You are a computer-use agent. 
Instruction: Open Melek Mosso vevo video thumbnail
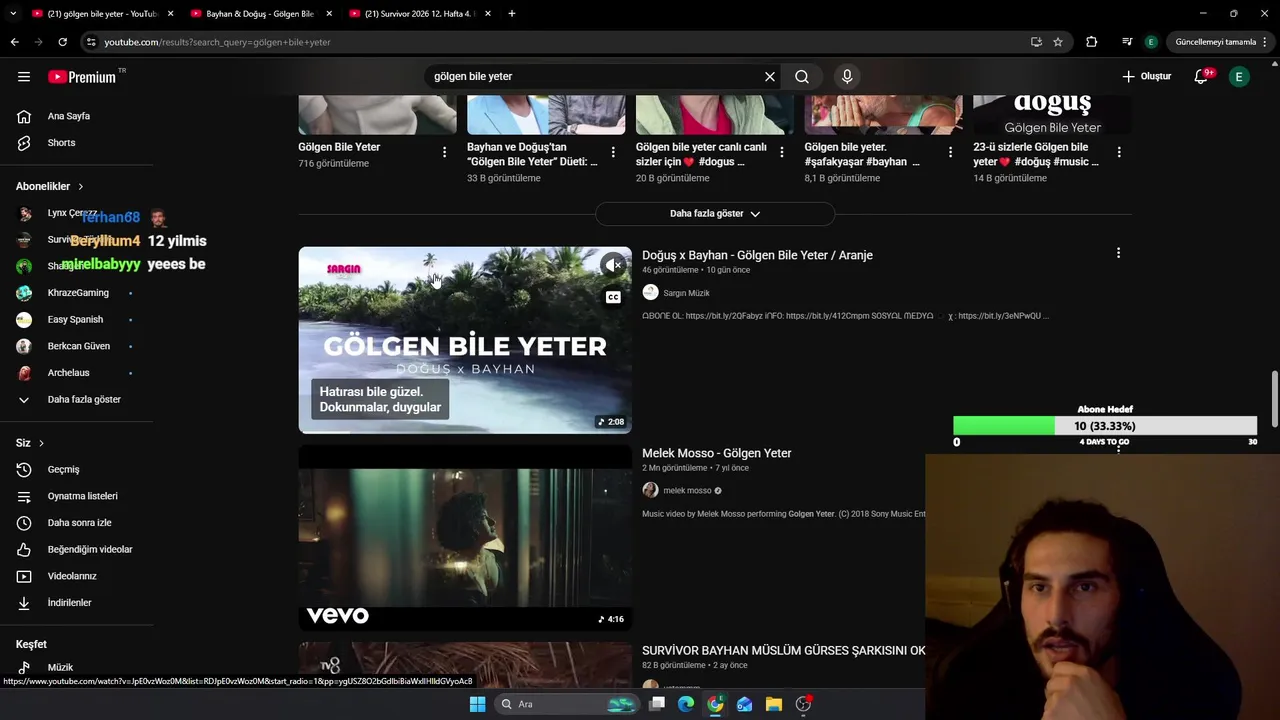click(465, 538)
